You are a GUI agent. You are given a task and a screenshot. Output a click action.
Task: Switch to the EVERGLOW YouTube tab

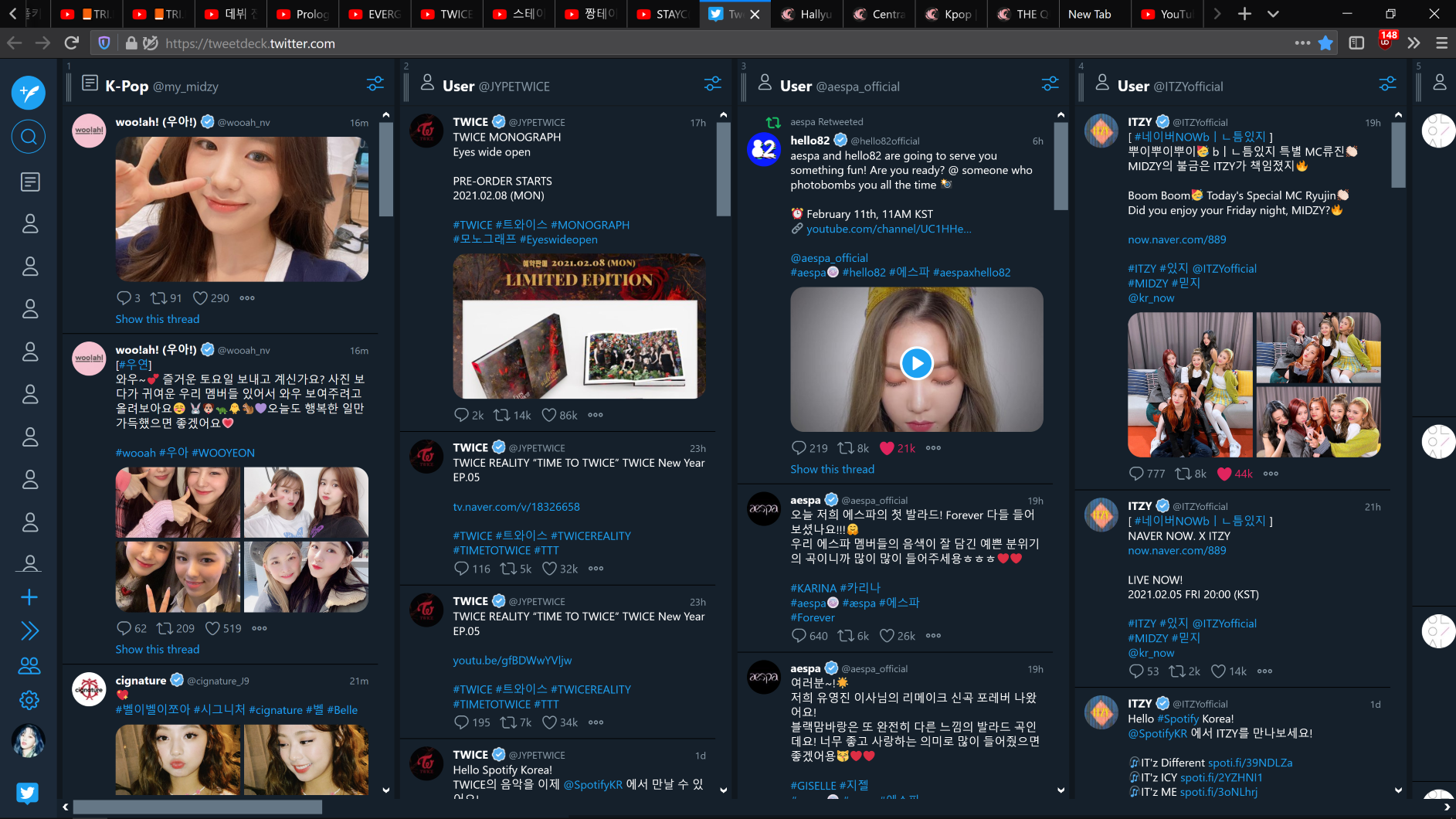[375, 14]
